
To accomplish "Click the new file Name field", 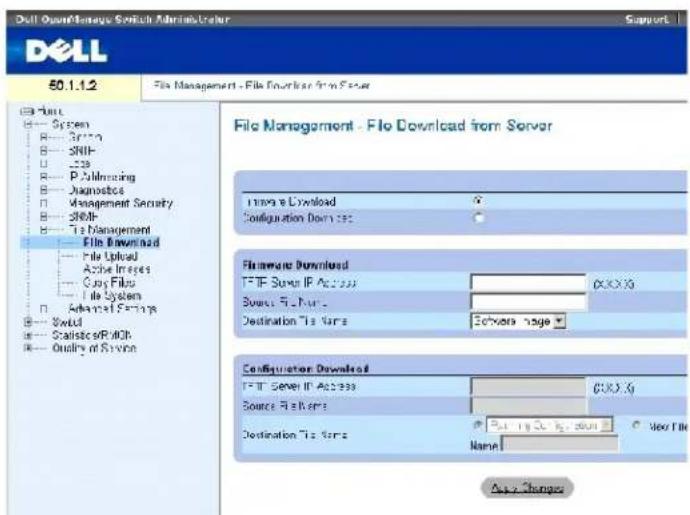I will 560,444.
